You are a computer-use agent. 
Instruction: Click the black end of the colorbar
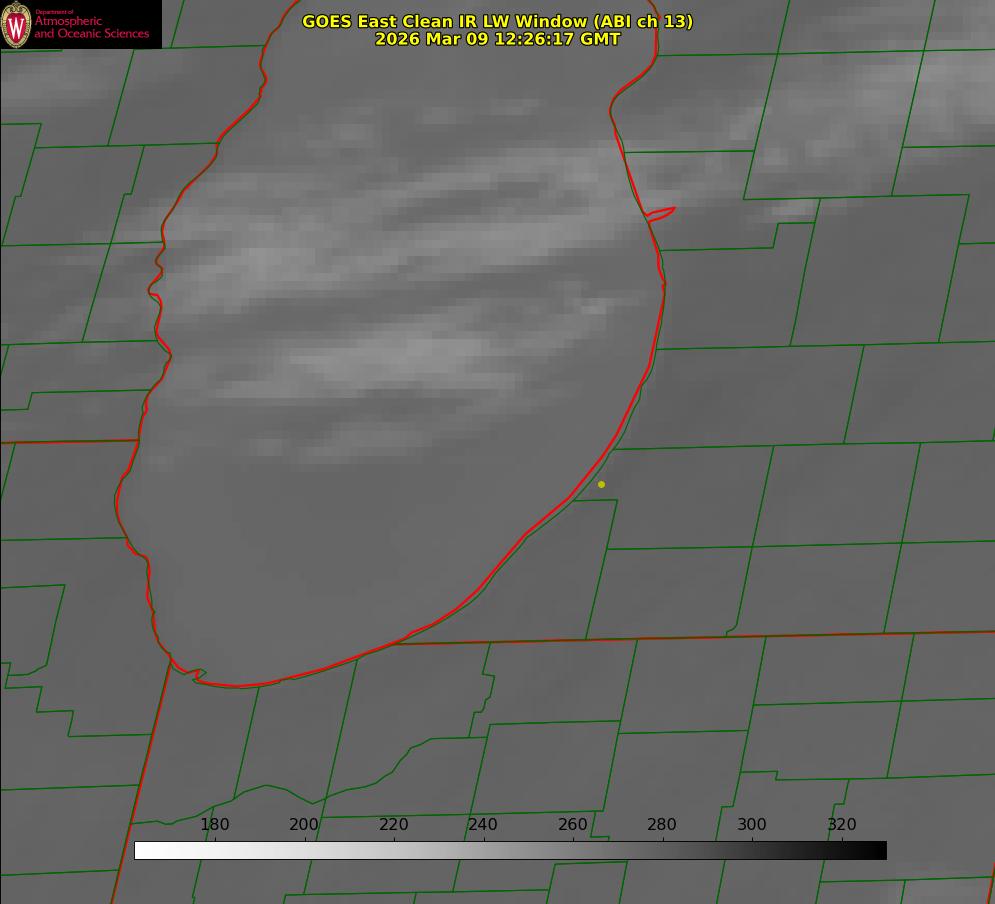[878, 850]
